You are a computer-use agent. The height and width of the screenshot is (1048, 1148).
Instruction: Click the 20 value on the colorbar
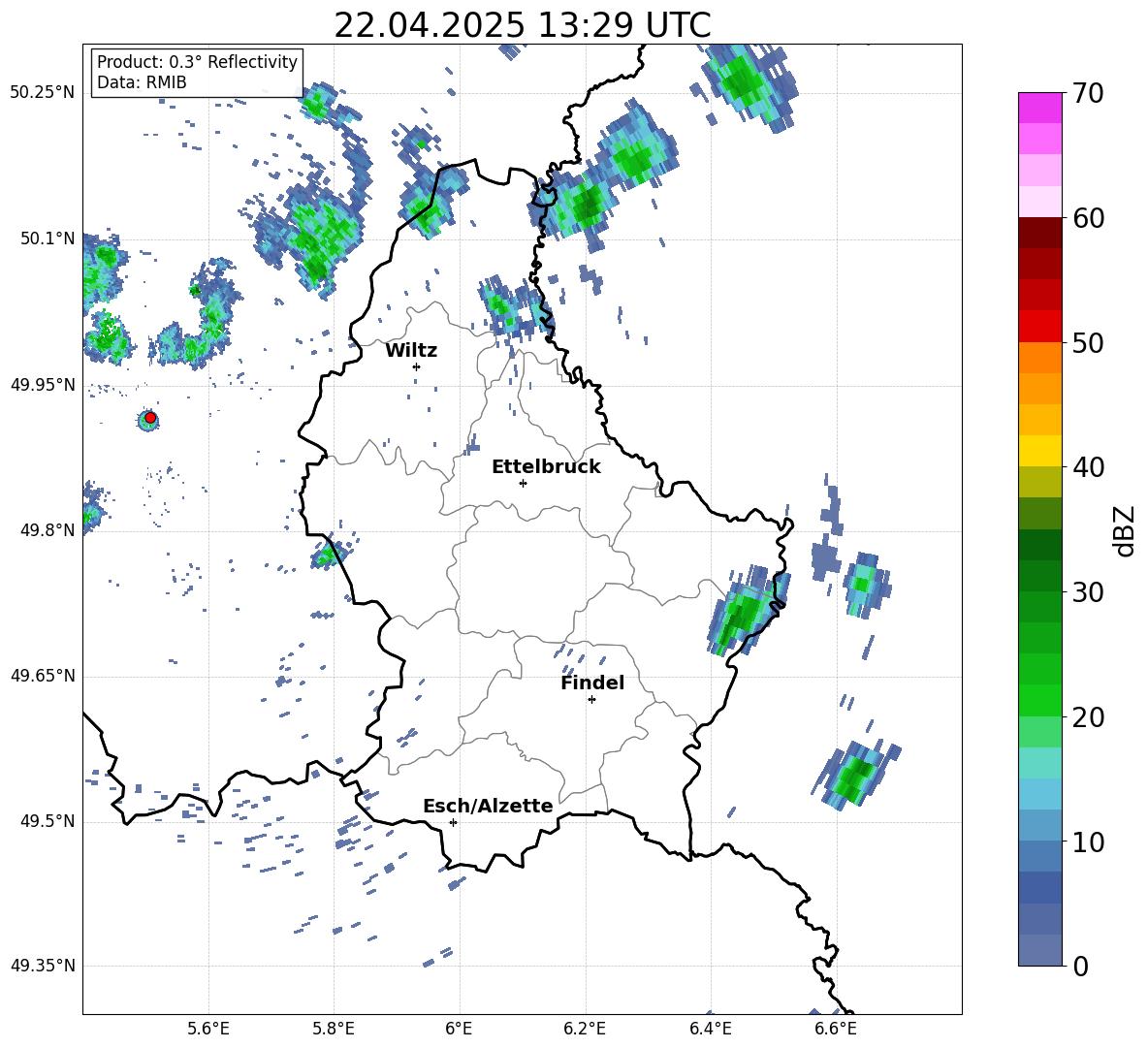[x=1087, y=716]
